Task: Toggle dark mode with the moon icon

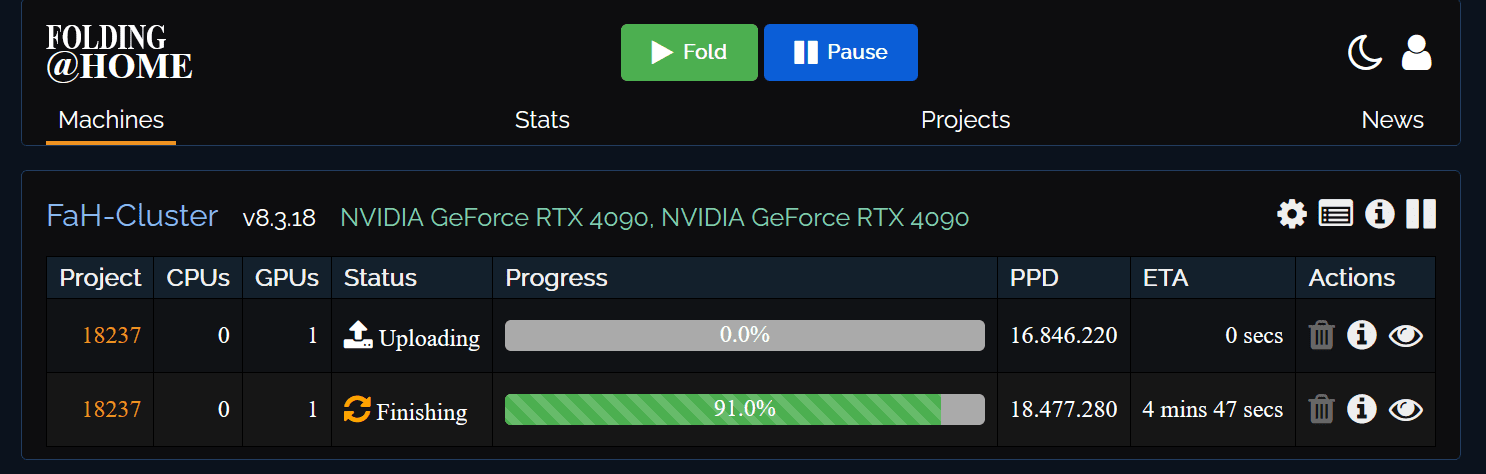Action: tap(1364, 52)
